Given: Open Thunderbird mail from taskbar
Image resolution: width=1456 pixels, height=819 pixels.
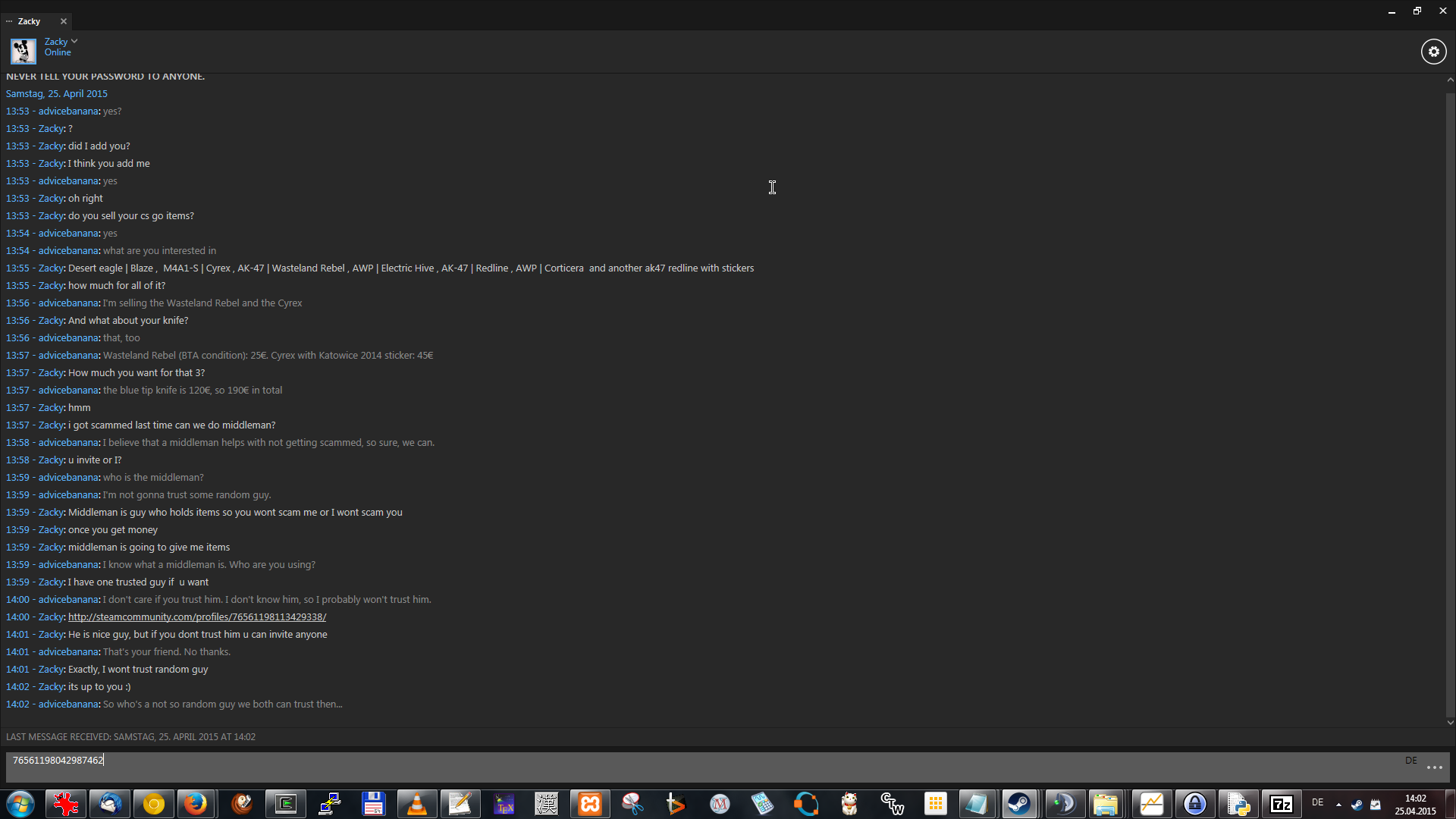Looking at the screenshot, I should point(110,804).
